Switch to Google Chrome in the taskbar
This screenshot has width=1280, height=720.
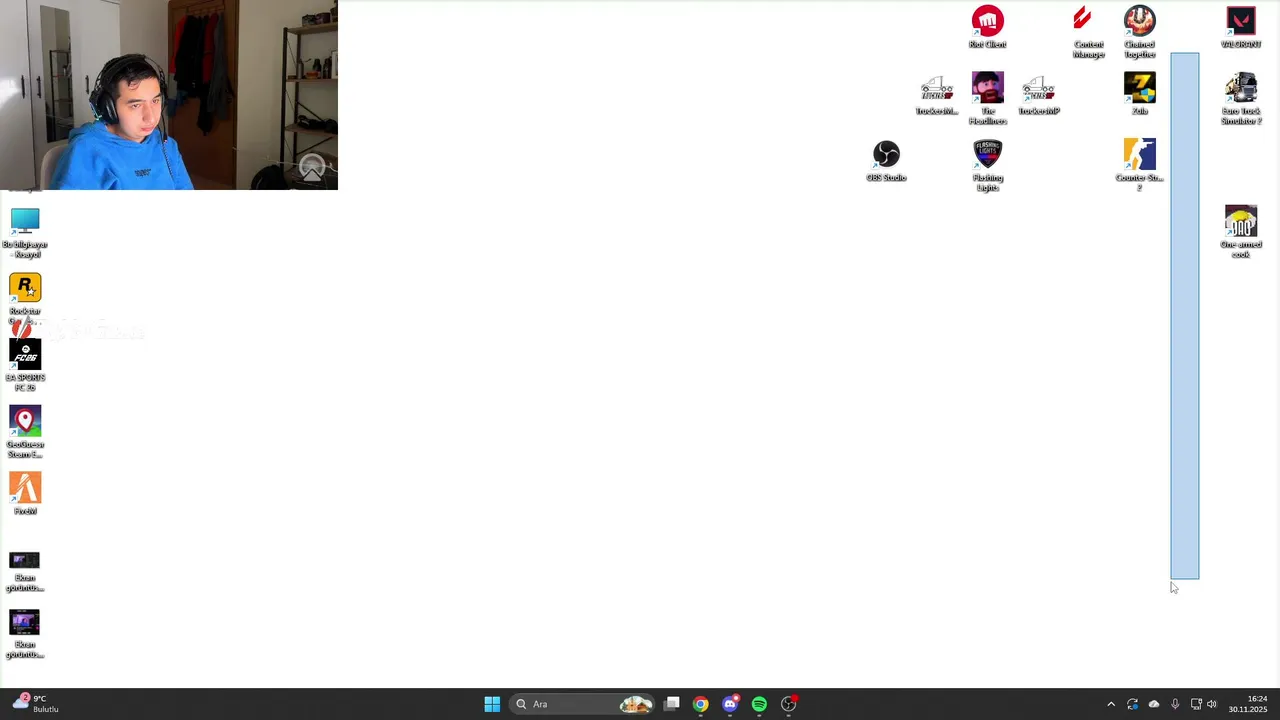[700, 704]
